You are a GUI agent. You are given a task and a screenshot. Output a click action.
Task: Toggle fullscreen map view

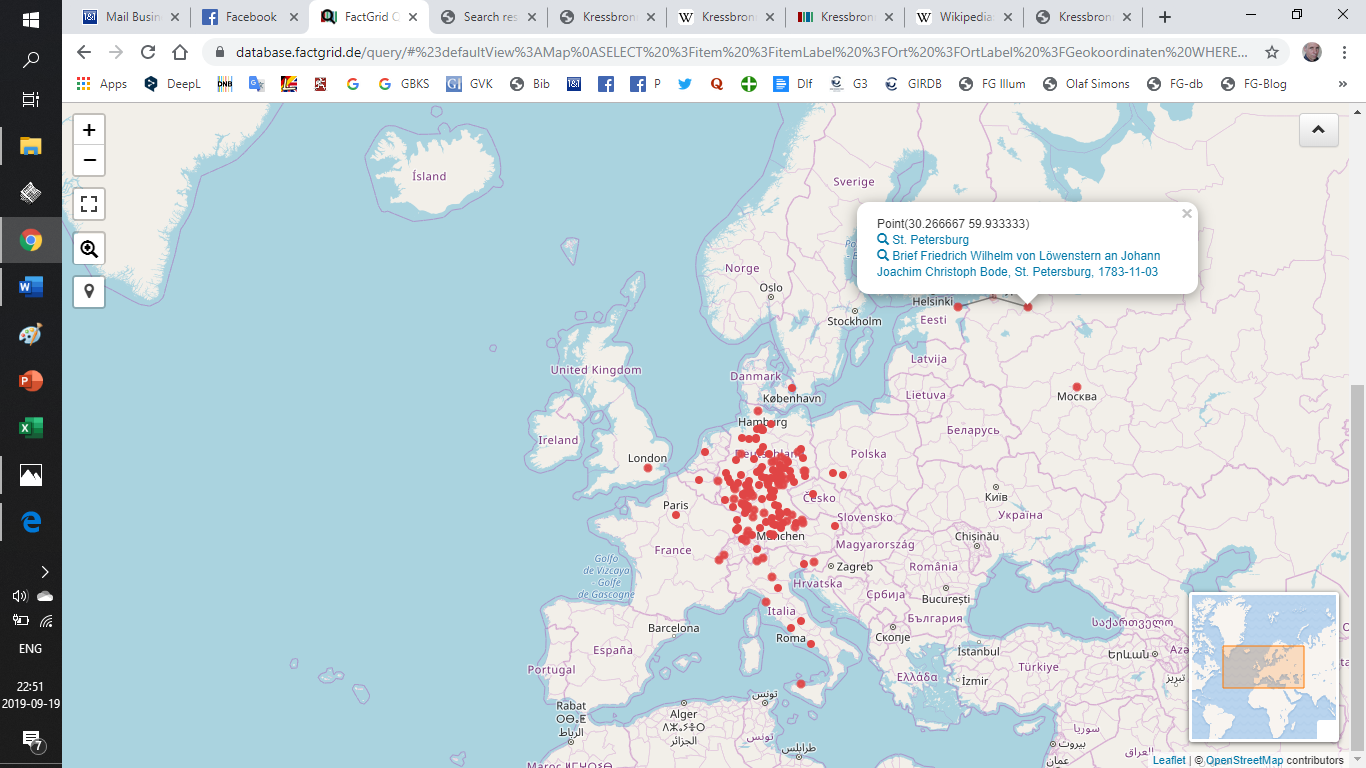tap(89, 204)
